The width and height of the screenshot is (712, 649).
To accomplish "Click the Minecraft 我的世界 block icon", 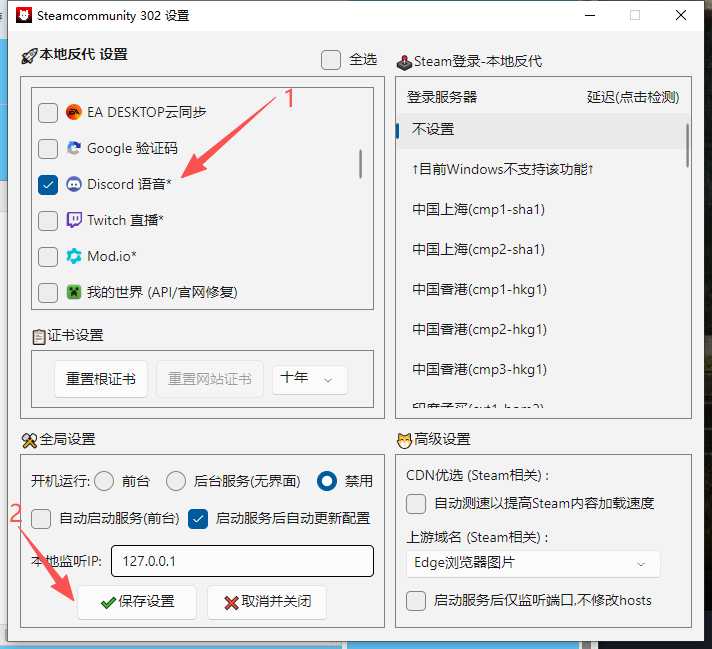I will [74, 293].
